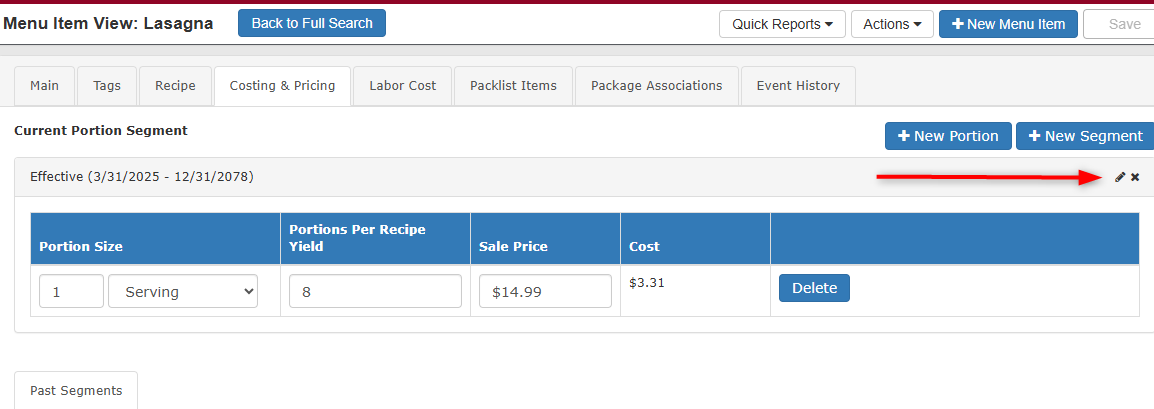The image size is (1154, 409).
Task: Add a New Portion
Action: pos(948,136)
